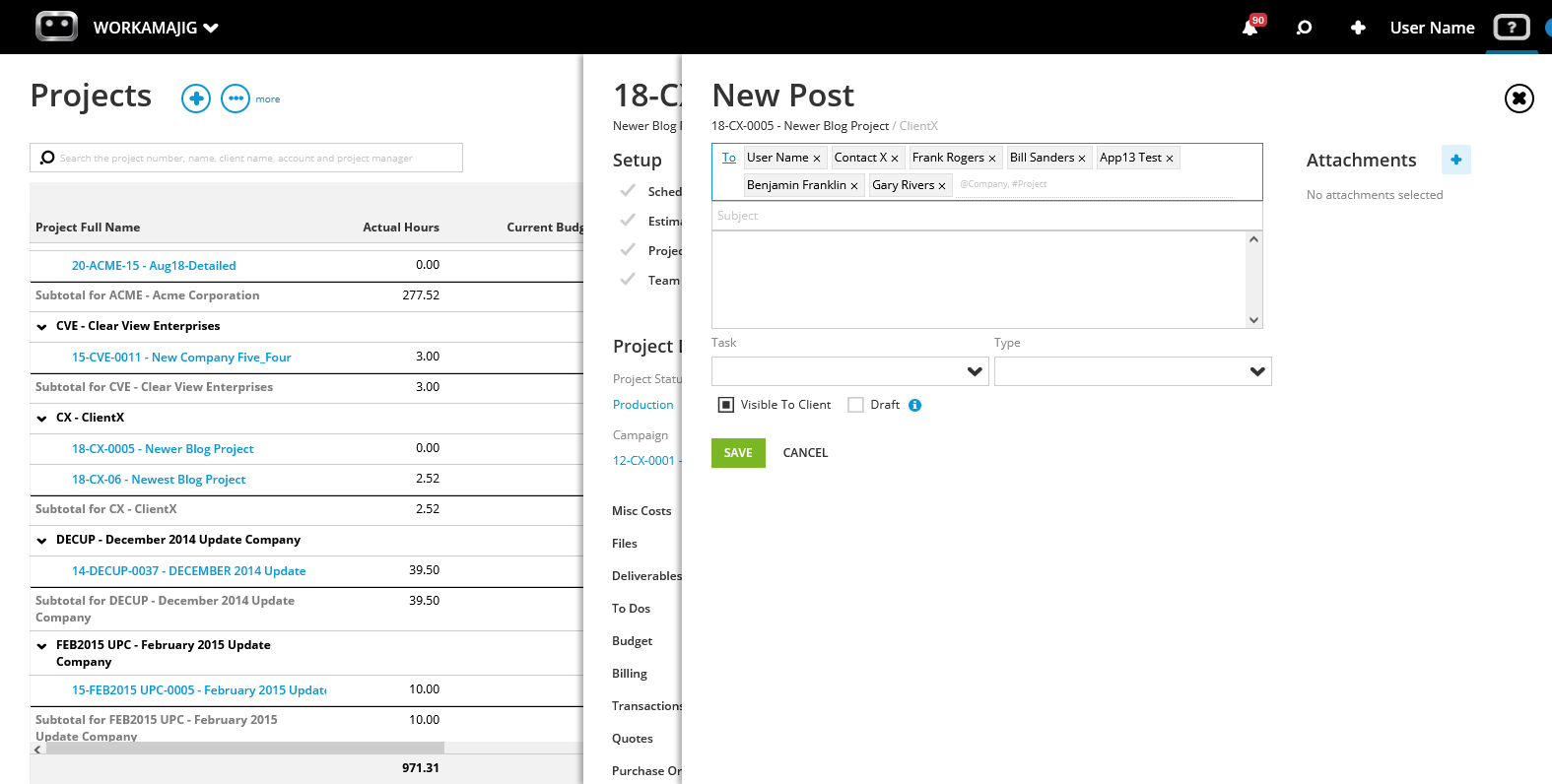Remove Benjamin Franklin recipient tag
Viewport: 1552px width, 784px height.
854,186
